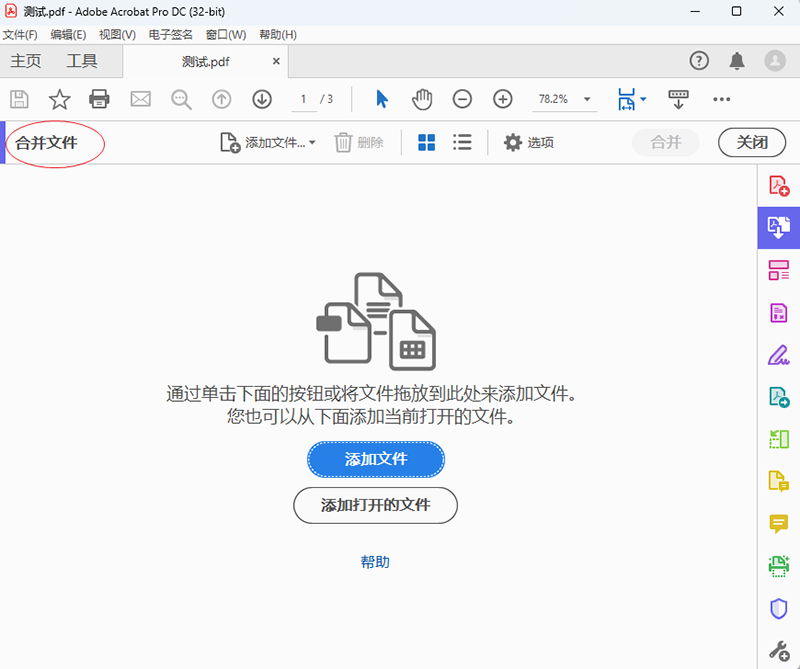Select the arrow selection tool
Image resolution: width=800 pixels, height=669 pixels.
(x=382, y=99)
